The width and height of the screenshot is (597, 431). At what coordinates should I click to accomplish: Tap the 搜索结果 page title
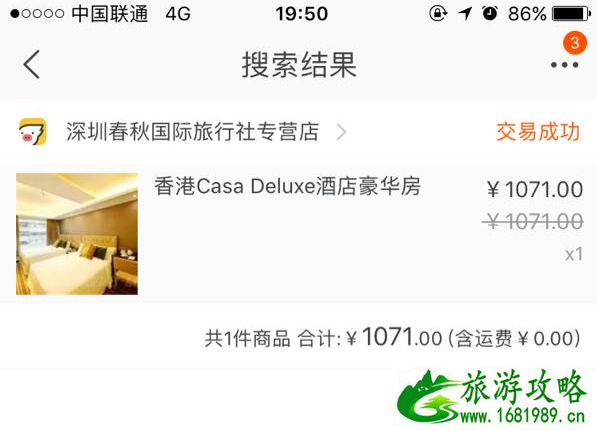coord(299,65)
